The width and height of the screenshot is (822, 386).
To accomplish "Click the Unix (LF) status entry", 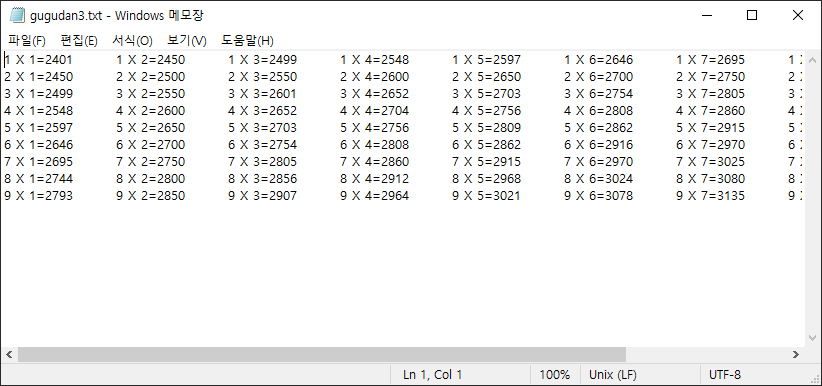I will click(x=613, y=375).
